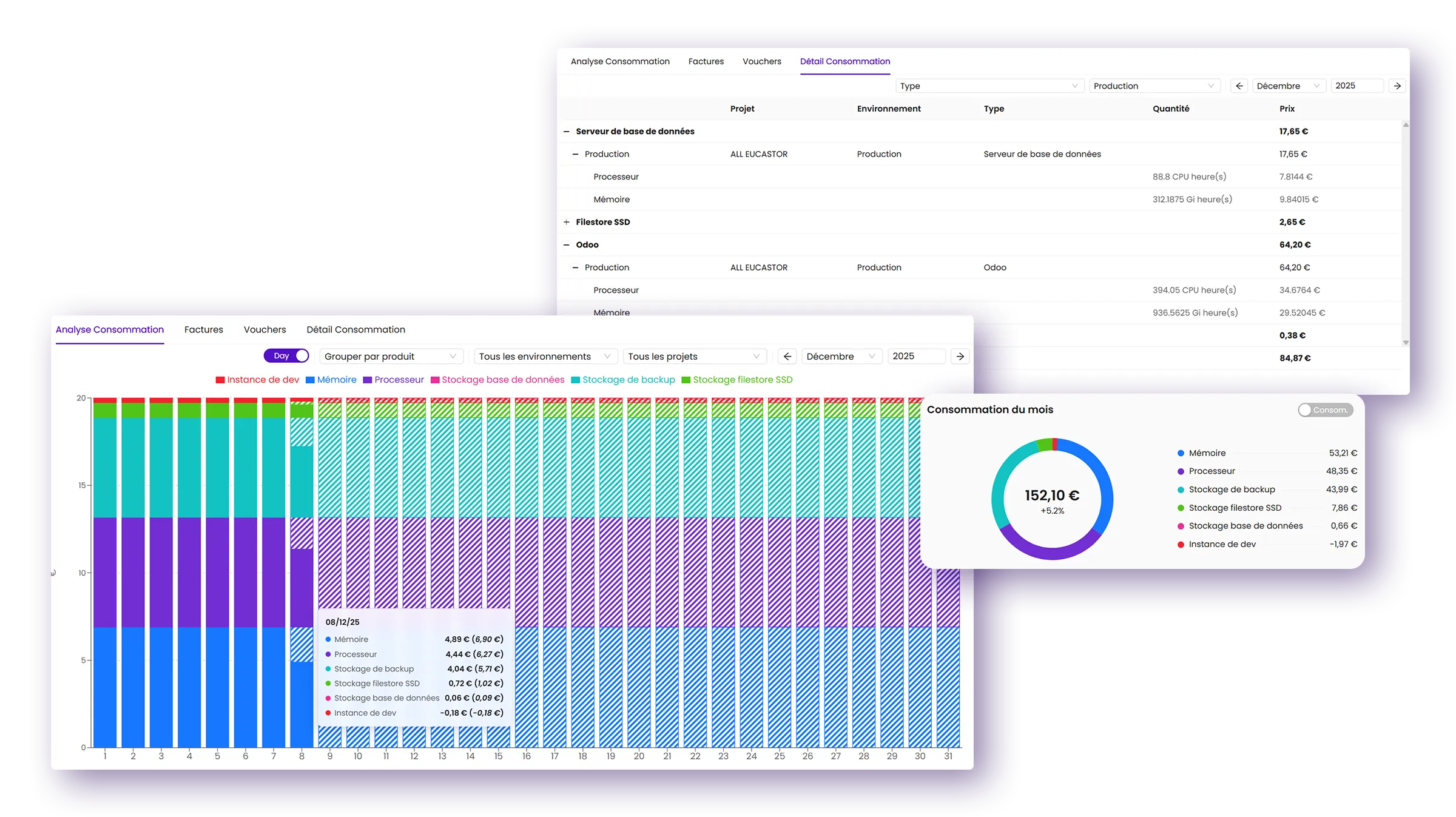The height and width of the screenshot is (817, 1456).
Task: Collapse Production sub-row under Odoo
Action: pos(575,267)
